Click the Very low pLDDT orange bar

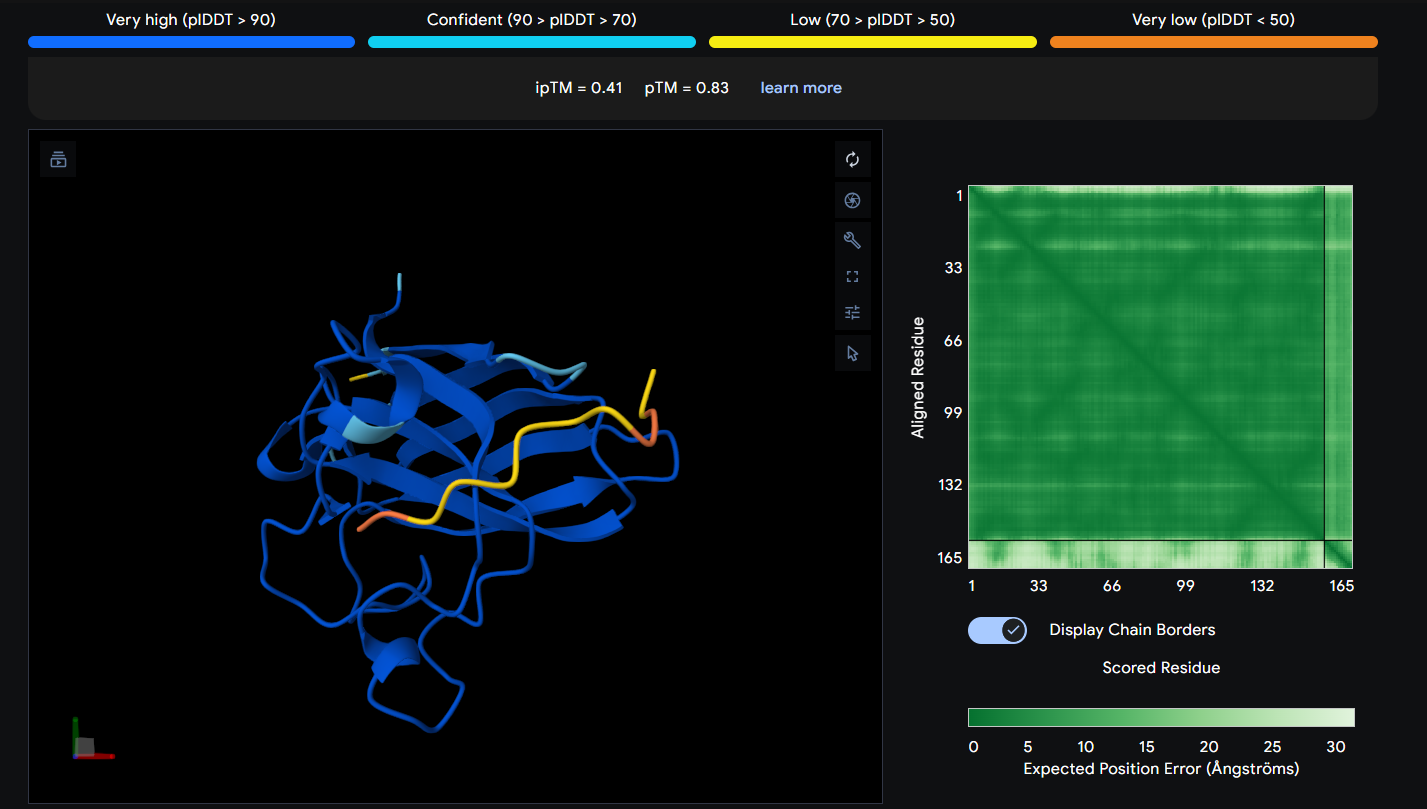tap(1214, 42)
